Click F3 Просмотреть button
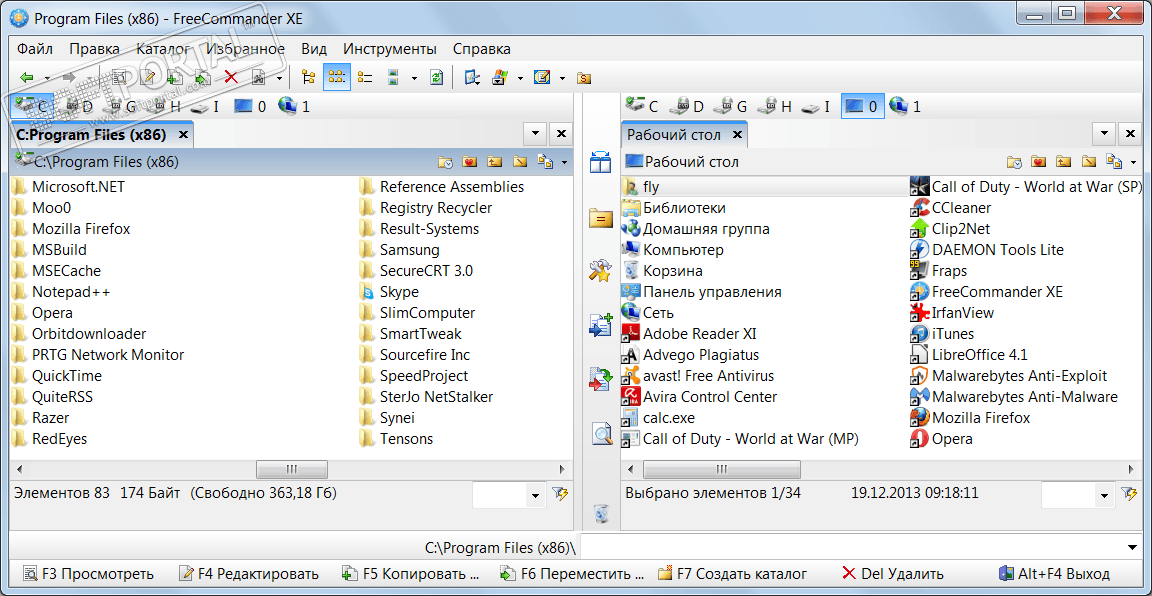Image resolution: width=1152 pixels, height=596 pixels. pyautogui.click(x=89, y=574)
